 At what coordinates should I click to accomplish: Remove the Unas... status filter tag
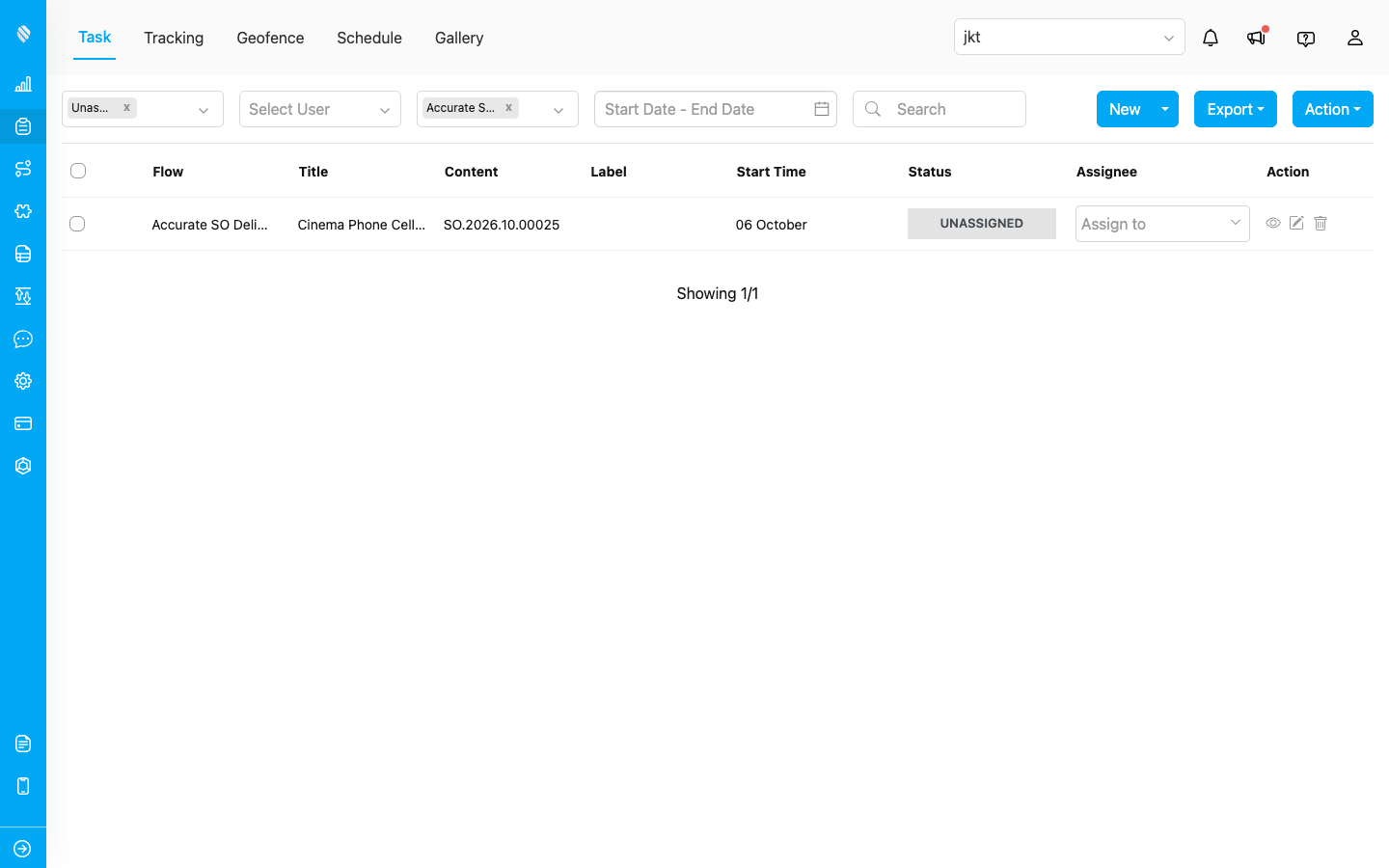[126, 108]
